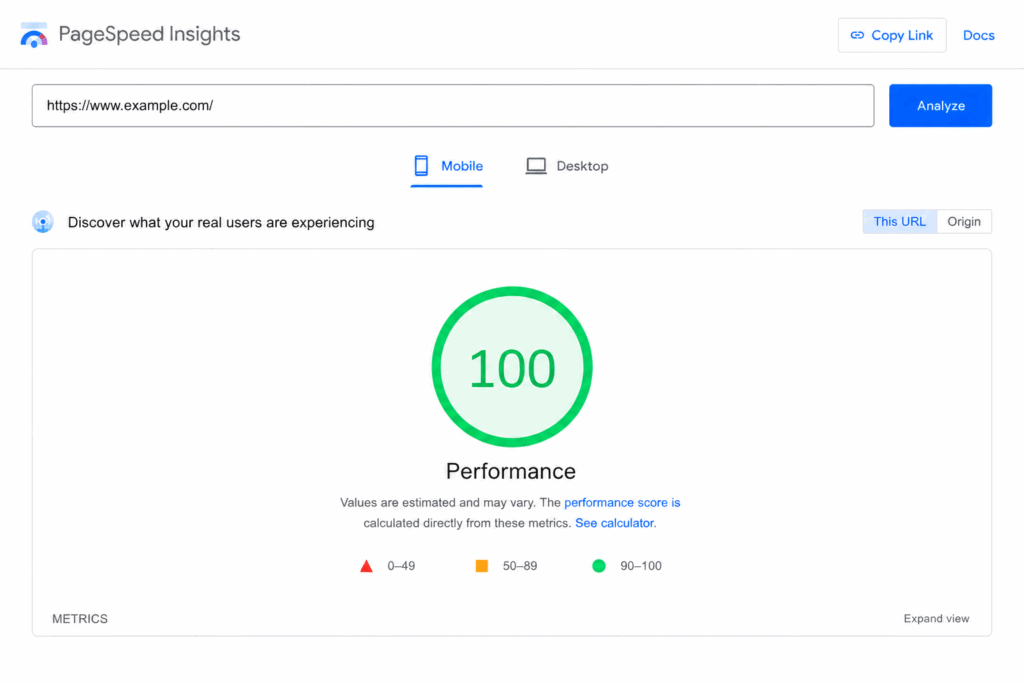Click the chain link icon in Copy Link
The height and width of the screenshot is (683, 1024).
(857, 35)
